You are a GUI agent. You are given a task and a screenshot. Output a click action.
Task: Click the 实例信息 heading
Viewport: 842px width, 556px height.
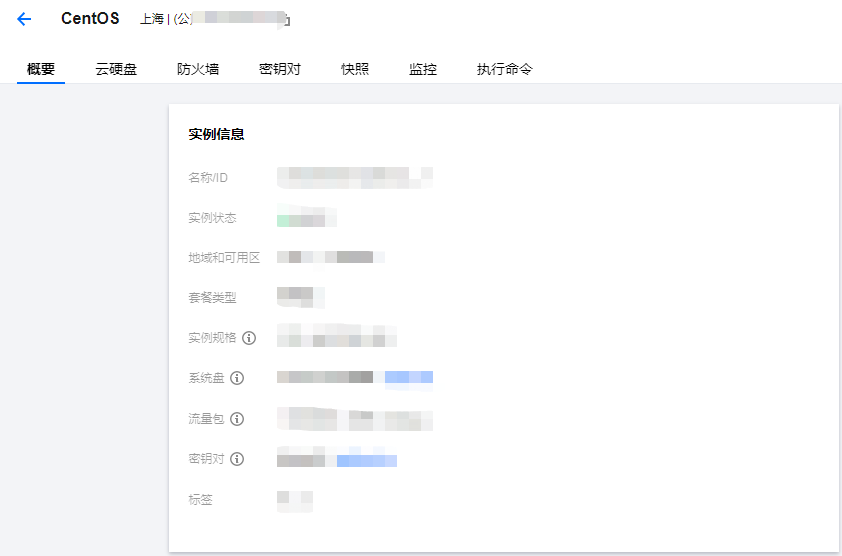coord(216,134)
